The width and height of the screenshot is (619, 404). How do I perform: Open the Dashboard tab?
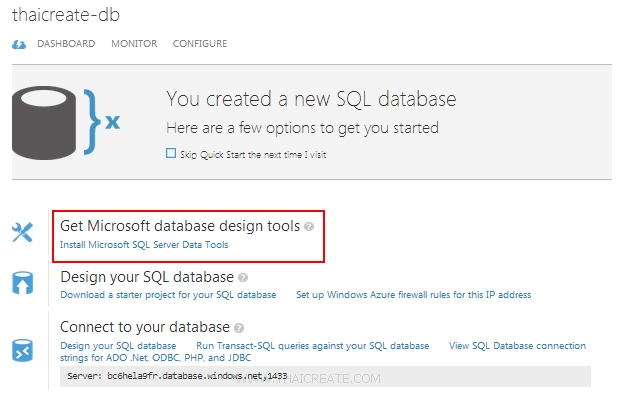pyautogui.click(x=66, y=44)
